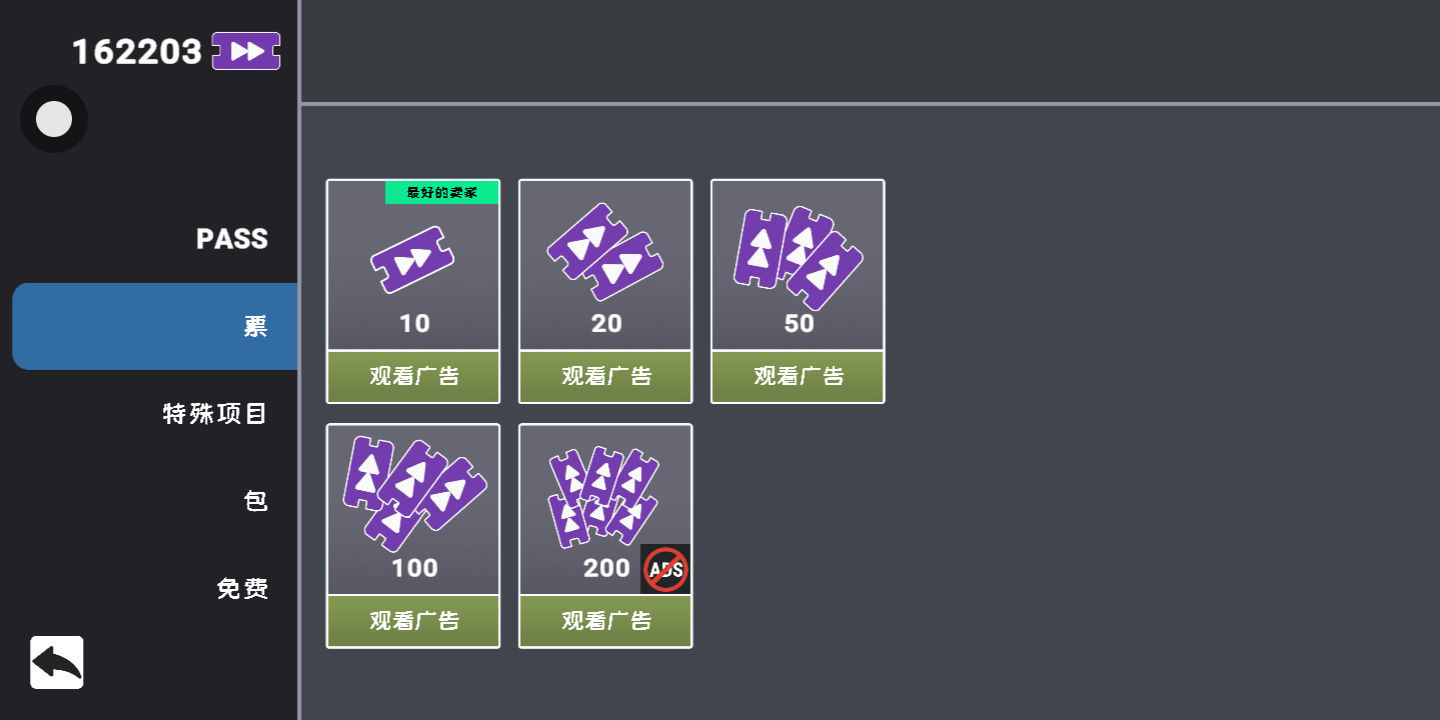Tap the purple ticket icon beside 162203
1440x720 pixels.
[x=246, y=51]
